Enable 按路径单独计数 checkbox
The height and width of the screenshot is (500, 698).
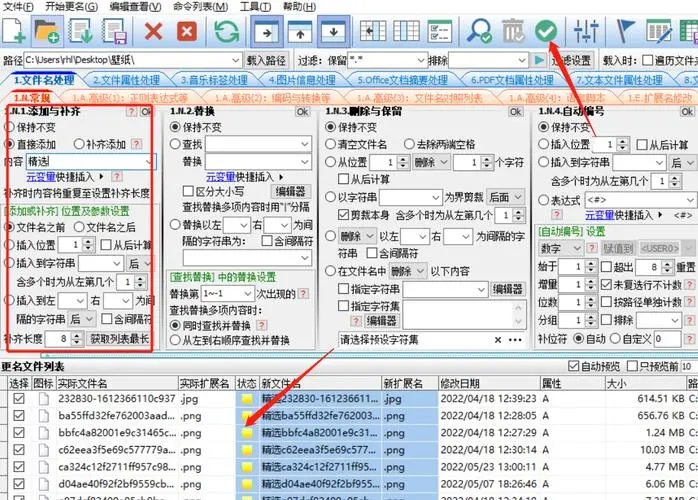606,302
